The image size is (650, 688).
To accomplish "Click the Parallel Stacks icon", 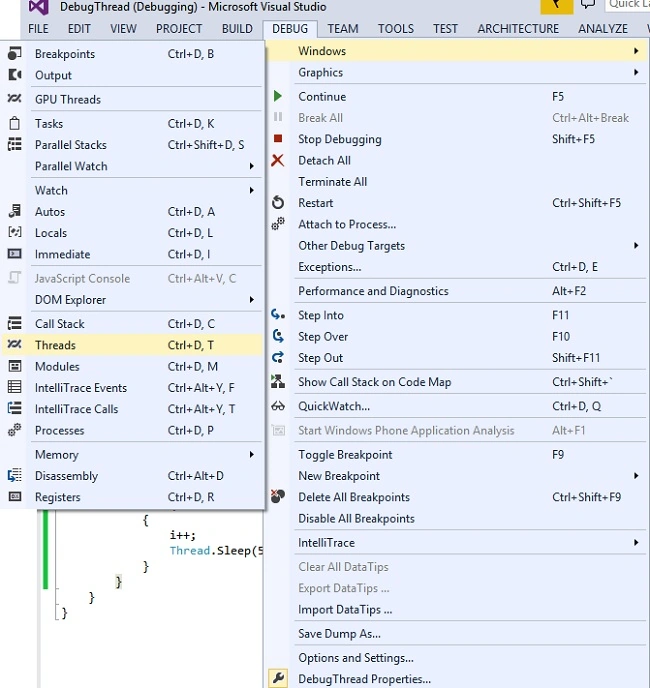I will point(14,144).
